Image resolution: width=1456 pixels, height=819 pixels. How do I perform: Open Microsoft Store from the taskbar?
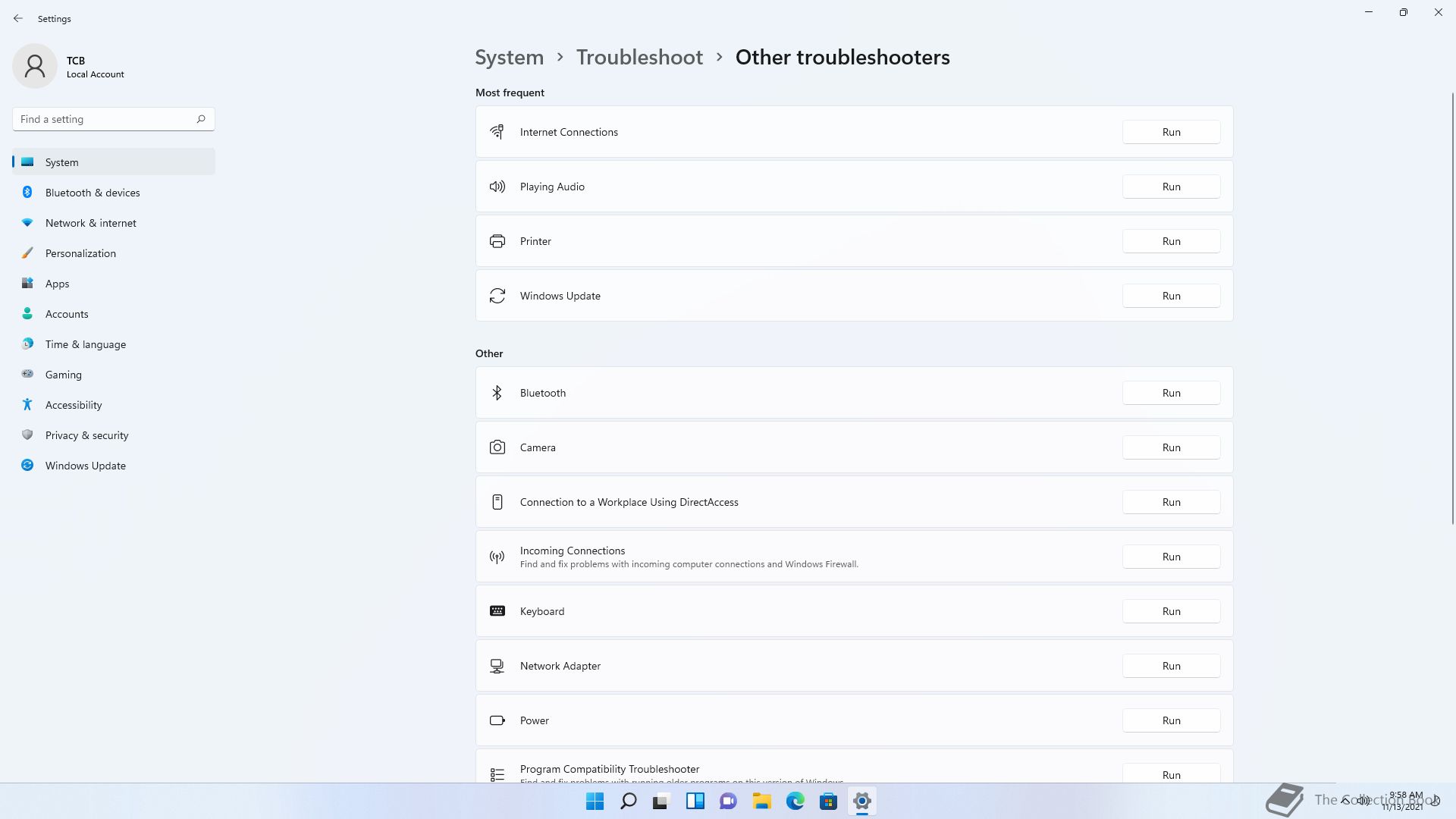[x=828, y=801]
